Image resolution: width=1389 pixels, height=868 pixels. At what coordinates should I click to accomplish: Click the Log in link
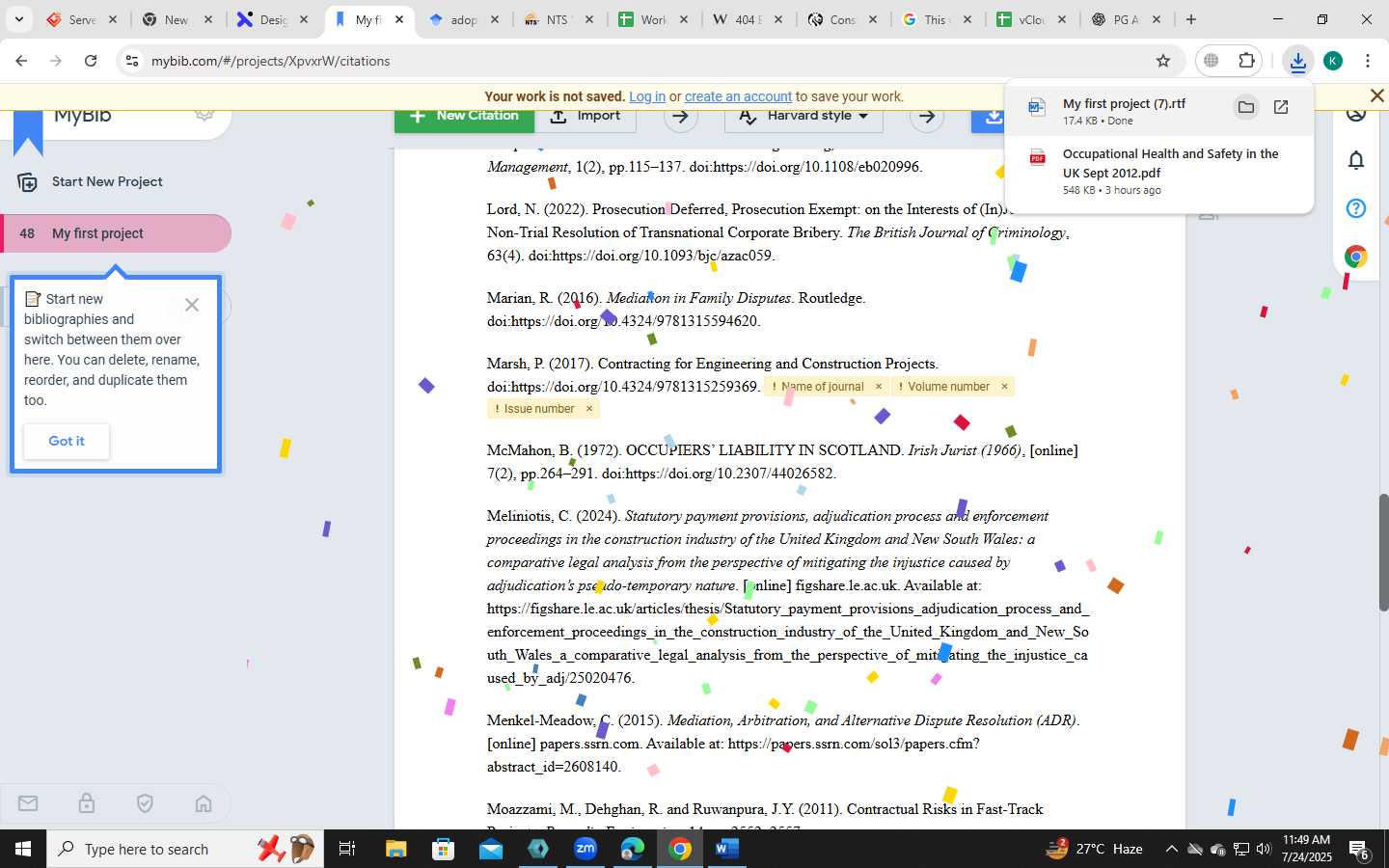[647, 96]
